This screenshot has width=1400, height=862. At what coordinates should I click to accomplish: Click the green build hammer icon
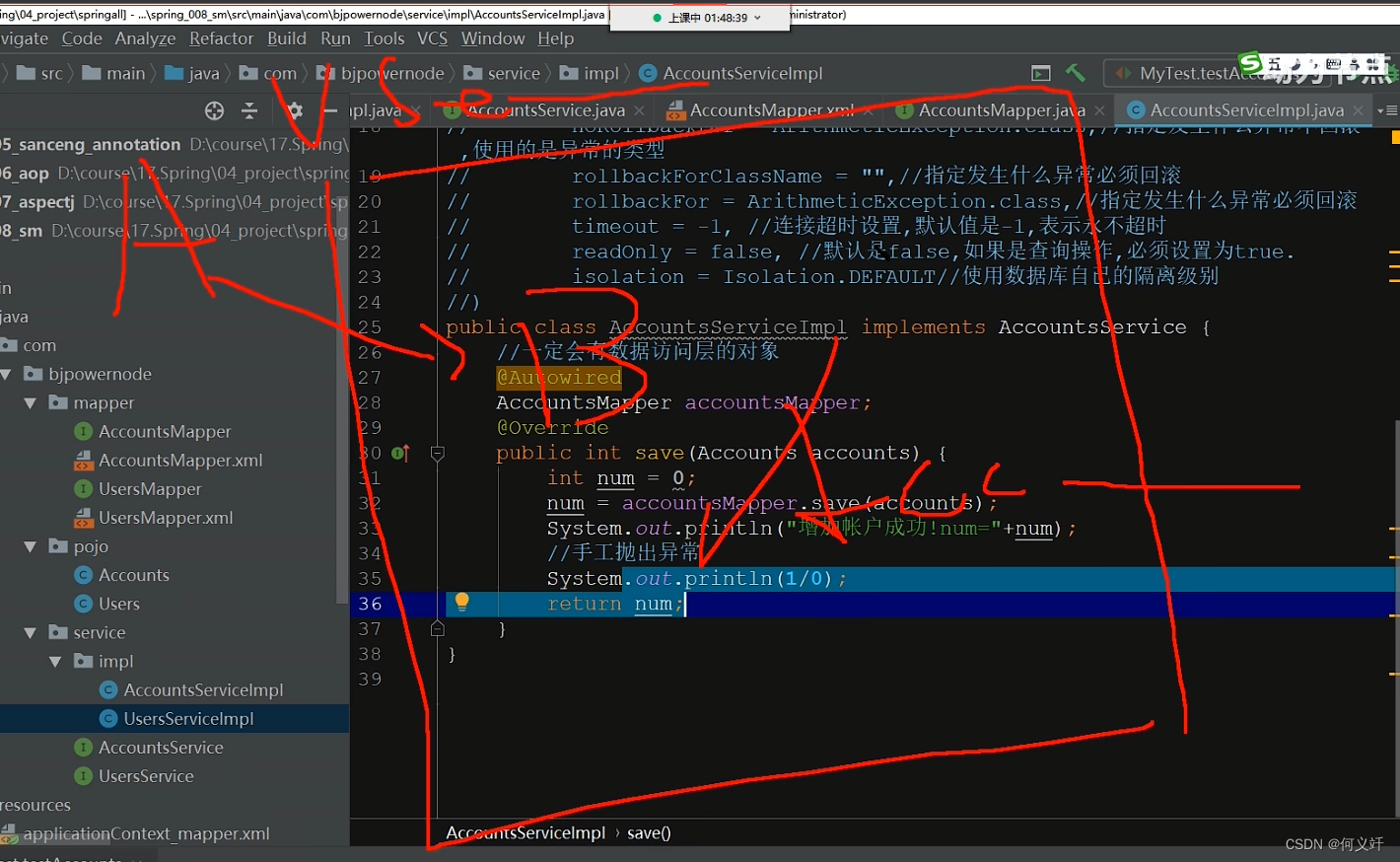point(1076,73)
